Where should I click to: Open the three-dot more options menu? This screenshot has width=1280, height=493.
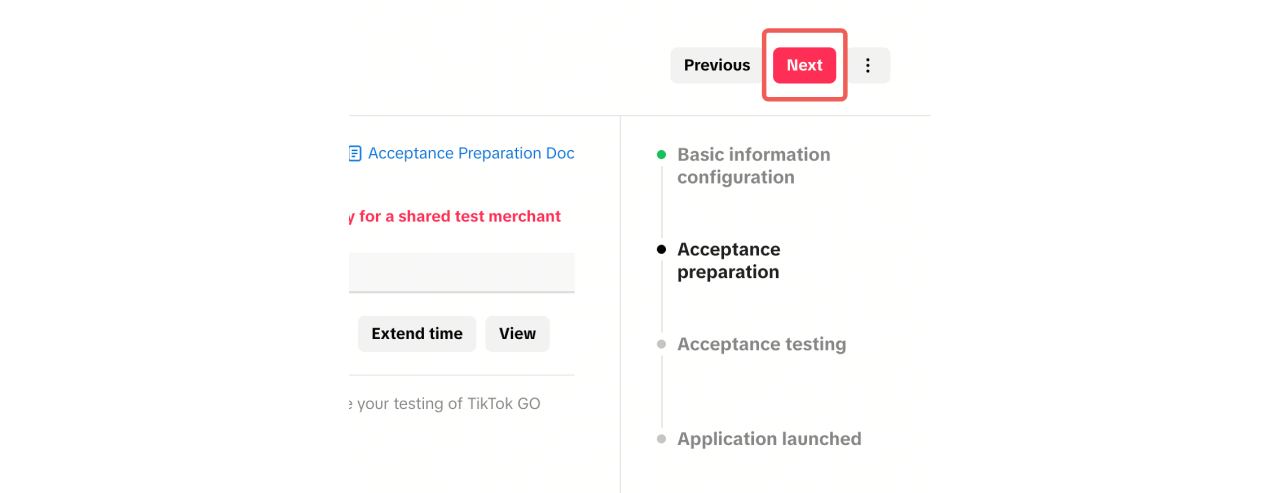tap(868, 65)
